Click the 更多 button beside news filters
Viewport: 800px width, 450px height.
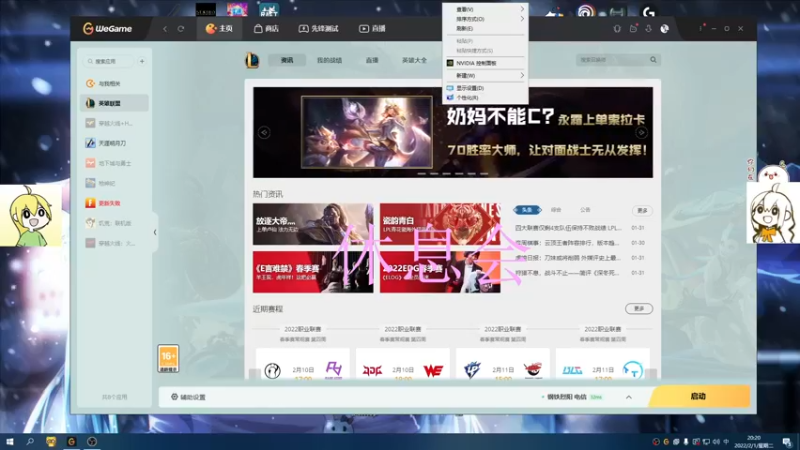642,210
